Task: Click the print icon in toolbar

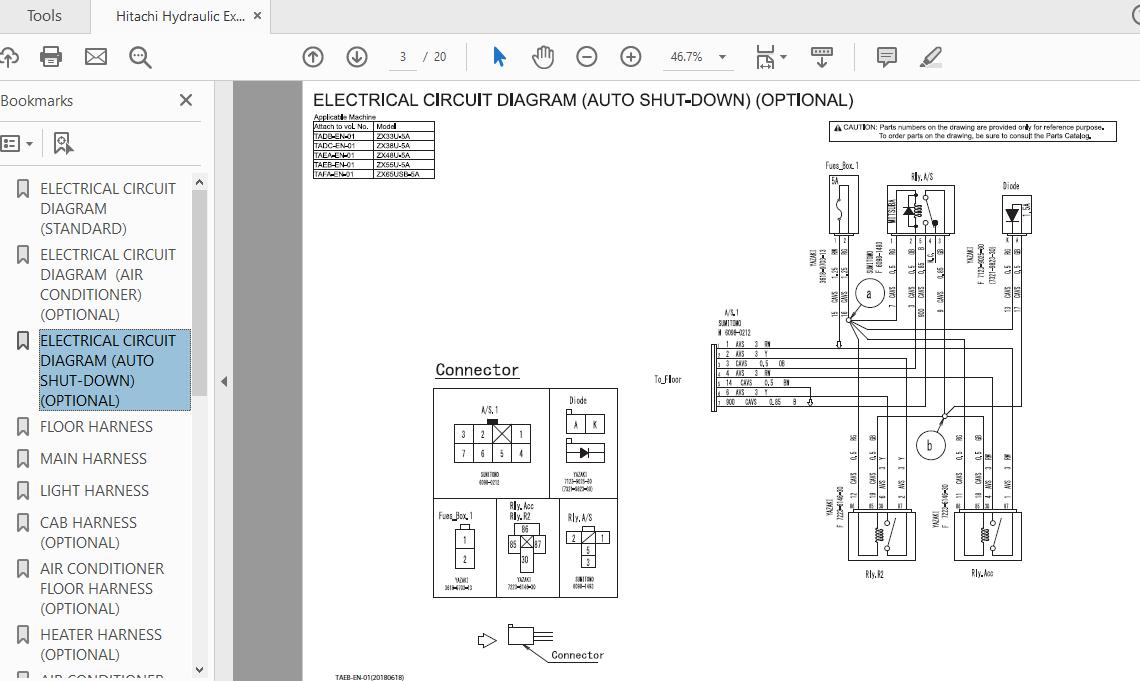Action: click(x=51, y=57)
